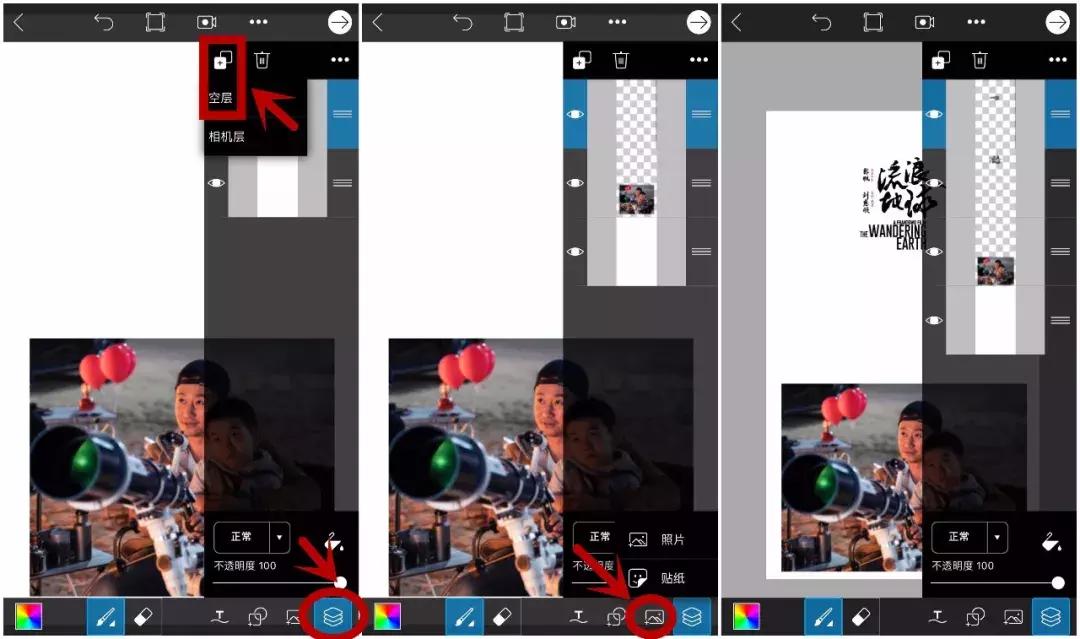1080x639 pixels.
Task: Adjust 不透明度 slider handle in right screenshot
Action: point(1058,583)
